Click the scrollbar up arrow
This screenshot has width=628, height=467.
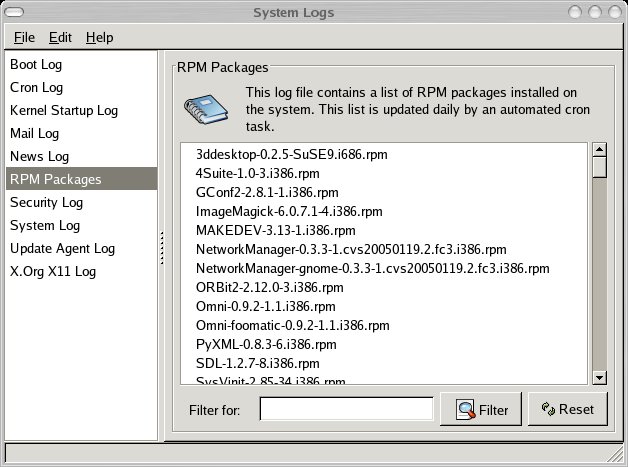pyautogui.click(x=600, y=150)
